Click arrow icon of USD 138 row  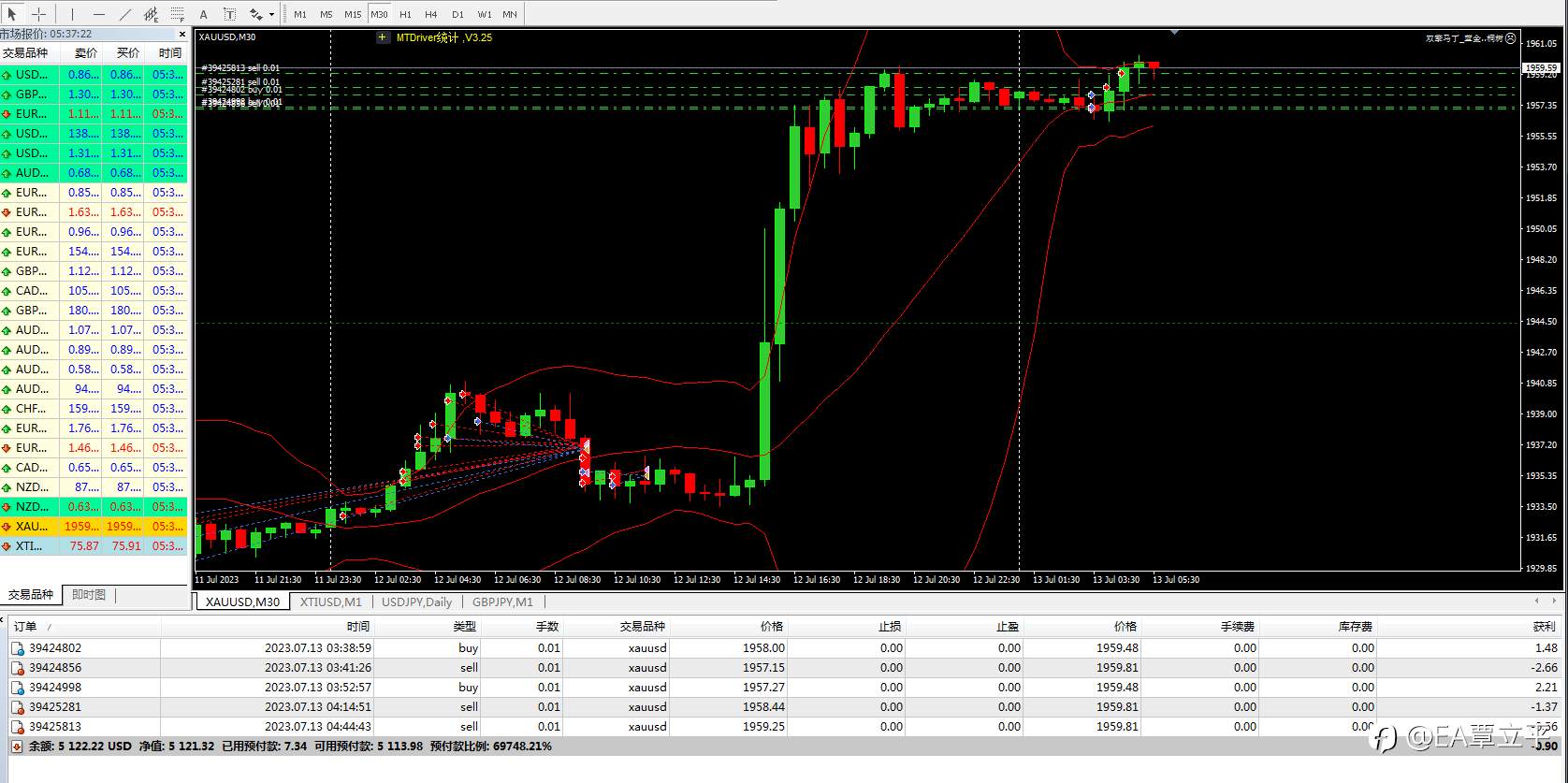[7, 134]
